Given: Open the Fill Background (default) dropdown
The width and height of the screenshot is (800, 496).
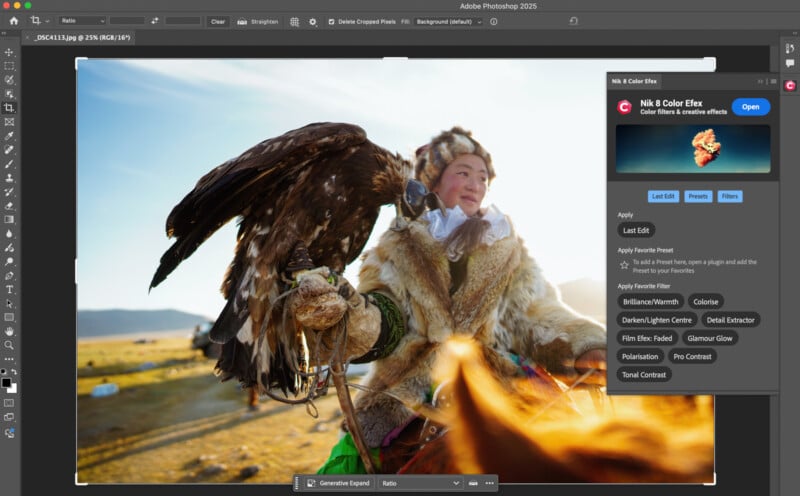Looking at the screenshot, I should (449, 21).
